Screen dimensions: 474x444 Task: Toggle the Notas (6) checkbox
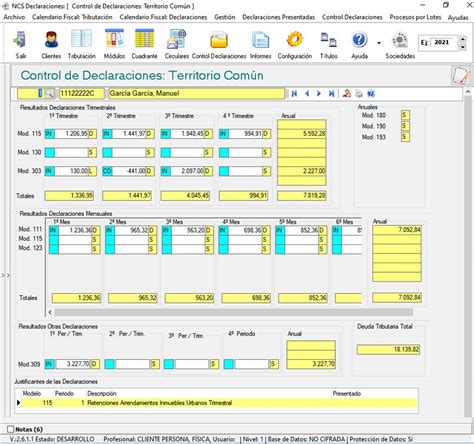[11, 429]
